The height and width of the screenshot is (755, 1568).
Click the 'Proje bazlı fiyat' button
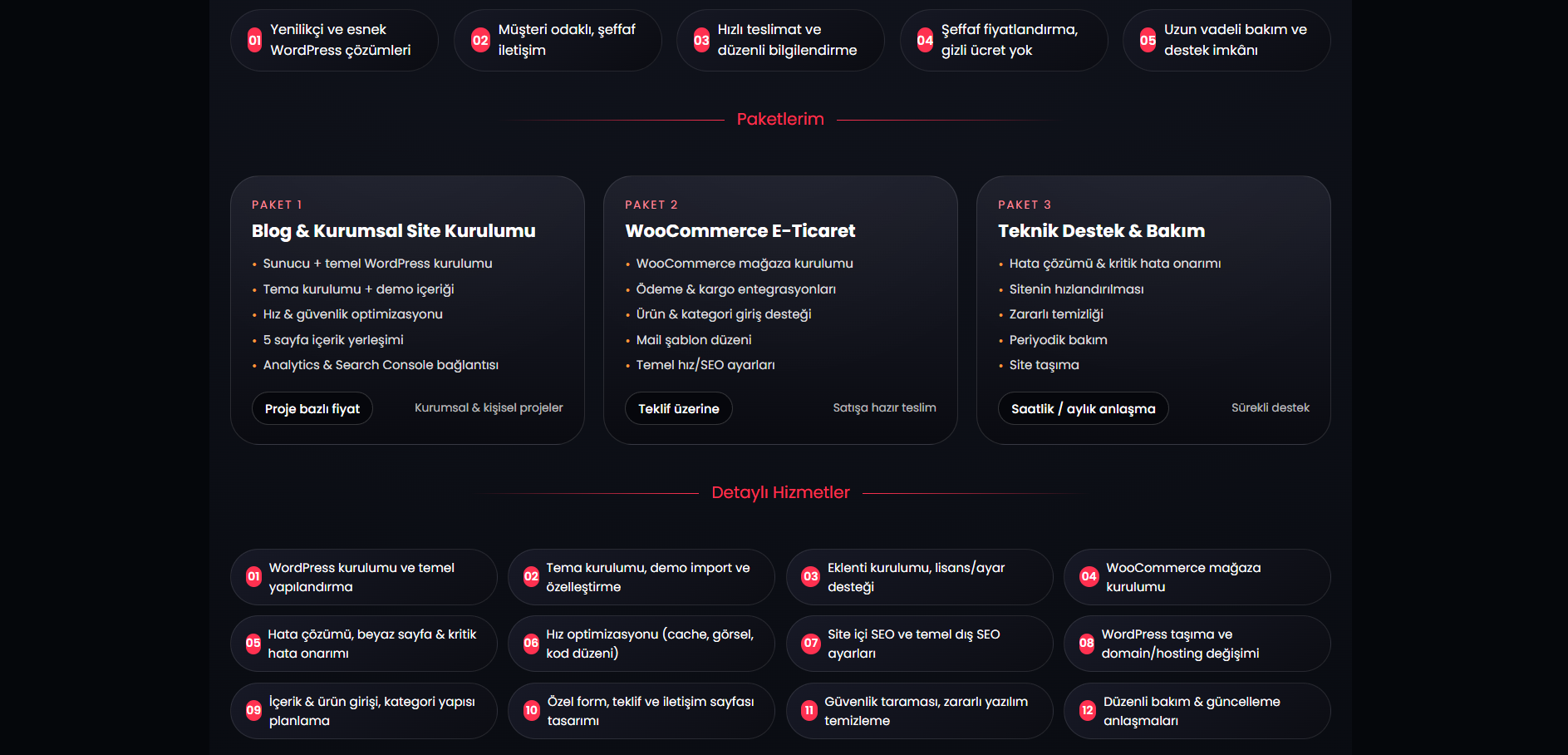pyautogui.click(x=312, y=408)
